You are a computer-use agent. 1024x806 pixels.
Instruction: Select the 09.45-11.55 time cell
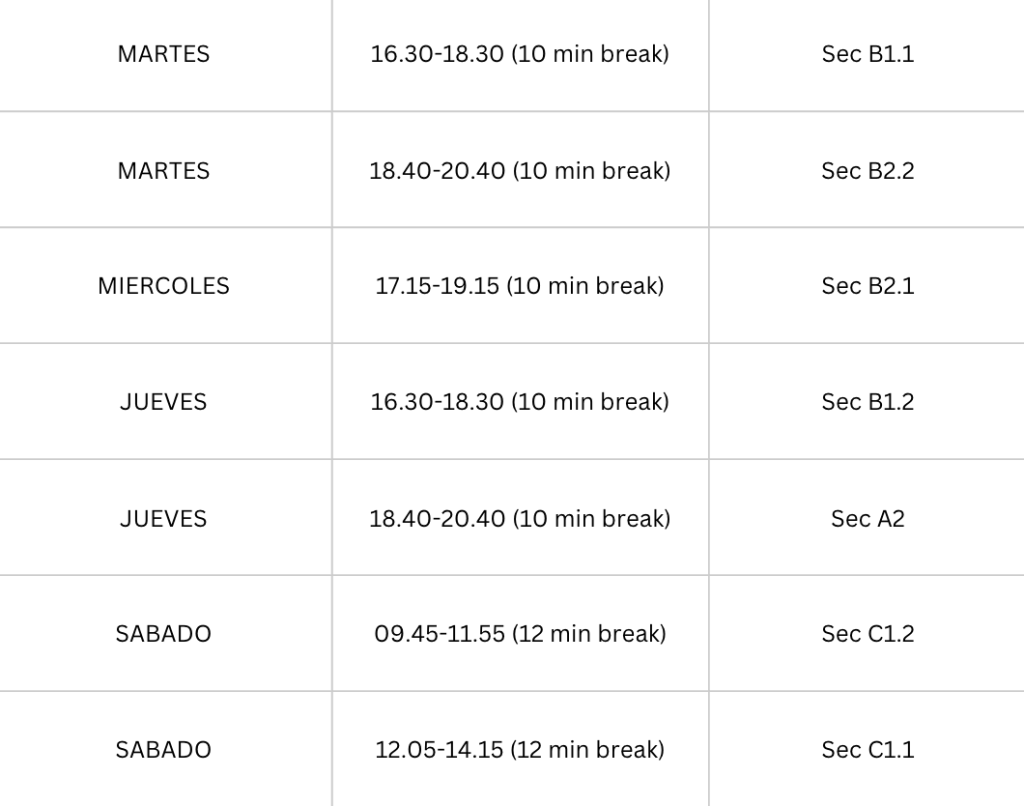520,634
